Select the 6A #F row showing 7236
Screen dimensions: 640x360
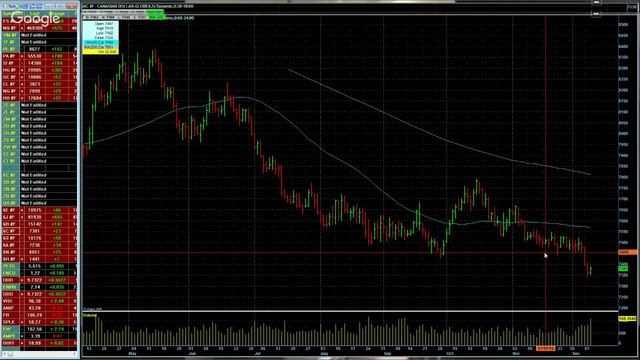[39, 245]
